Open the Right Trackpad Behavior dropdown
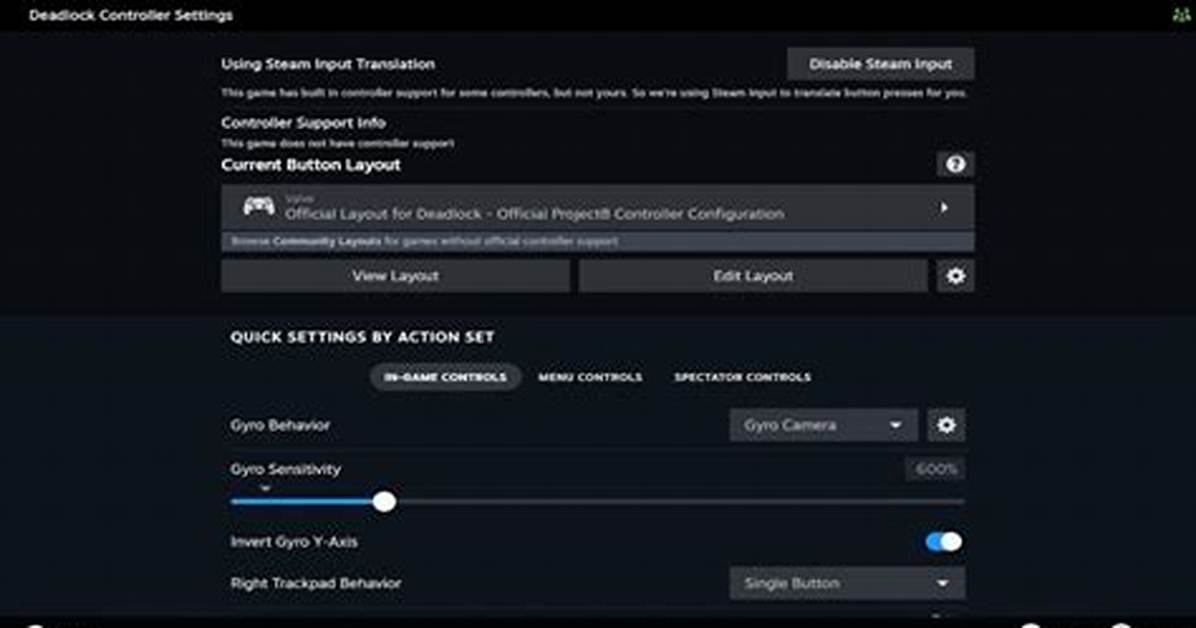The height and width of the screenshot is (628, 1196). (847, 583)
